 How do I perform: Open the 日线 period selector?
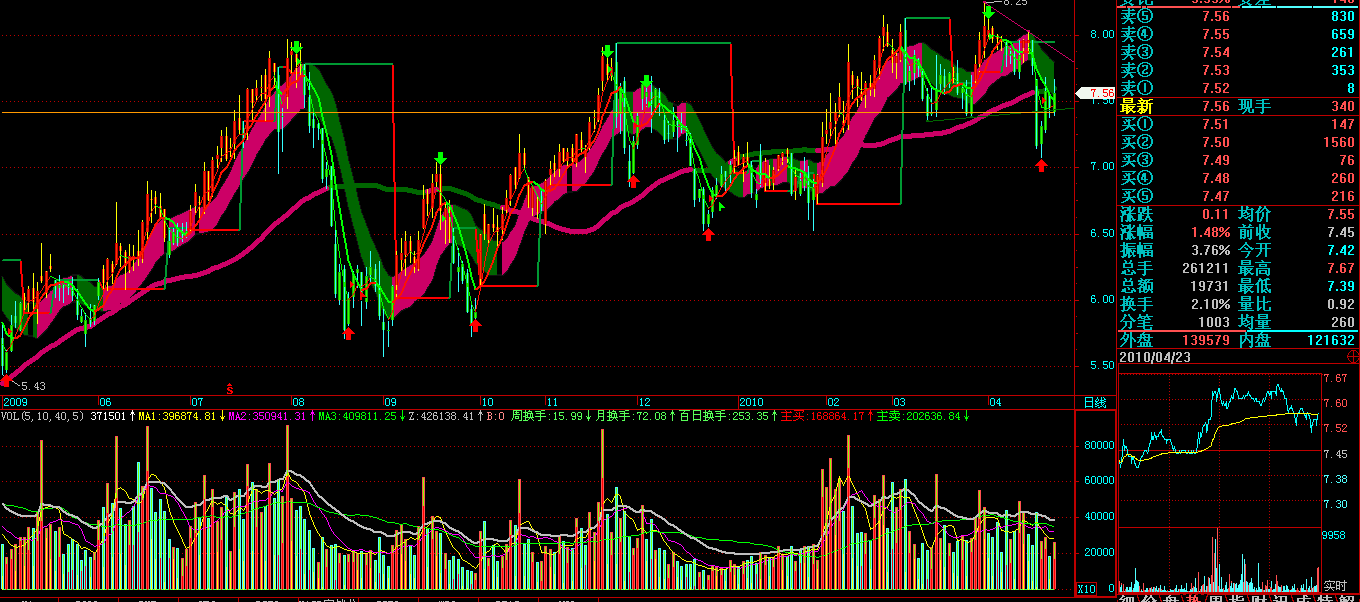pyautogui.click(x=1095, y=403)
